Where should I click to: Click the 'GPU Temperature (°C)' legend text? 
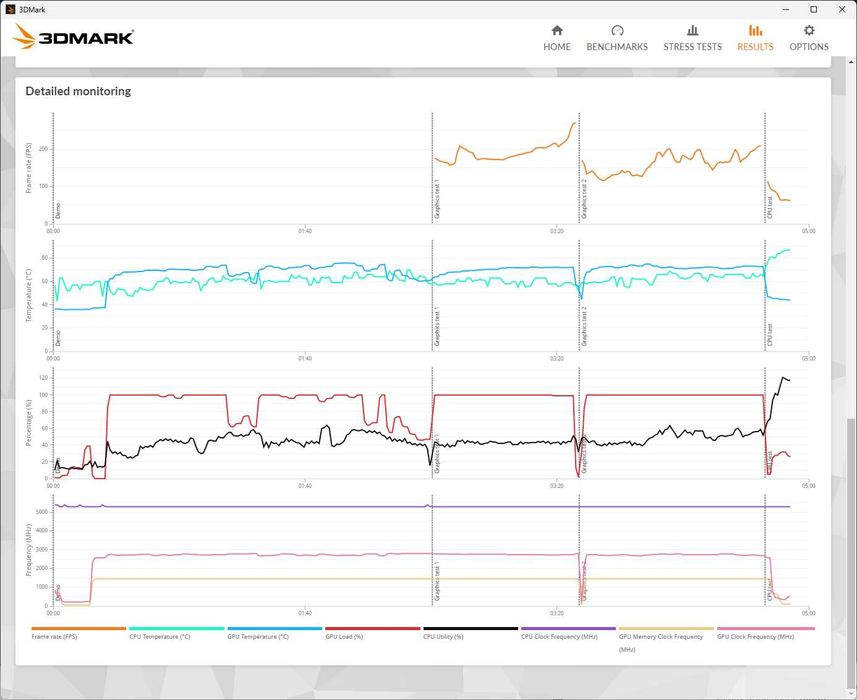pyautogui.click(x=258, y=637)
